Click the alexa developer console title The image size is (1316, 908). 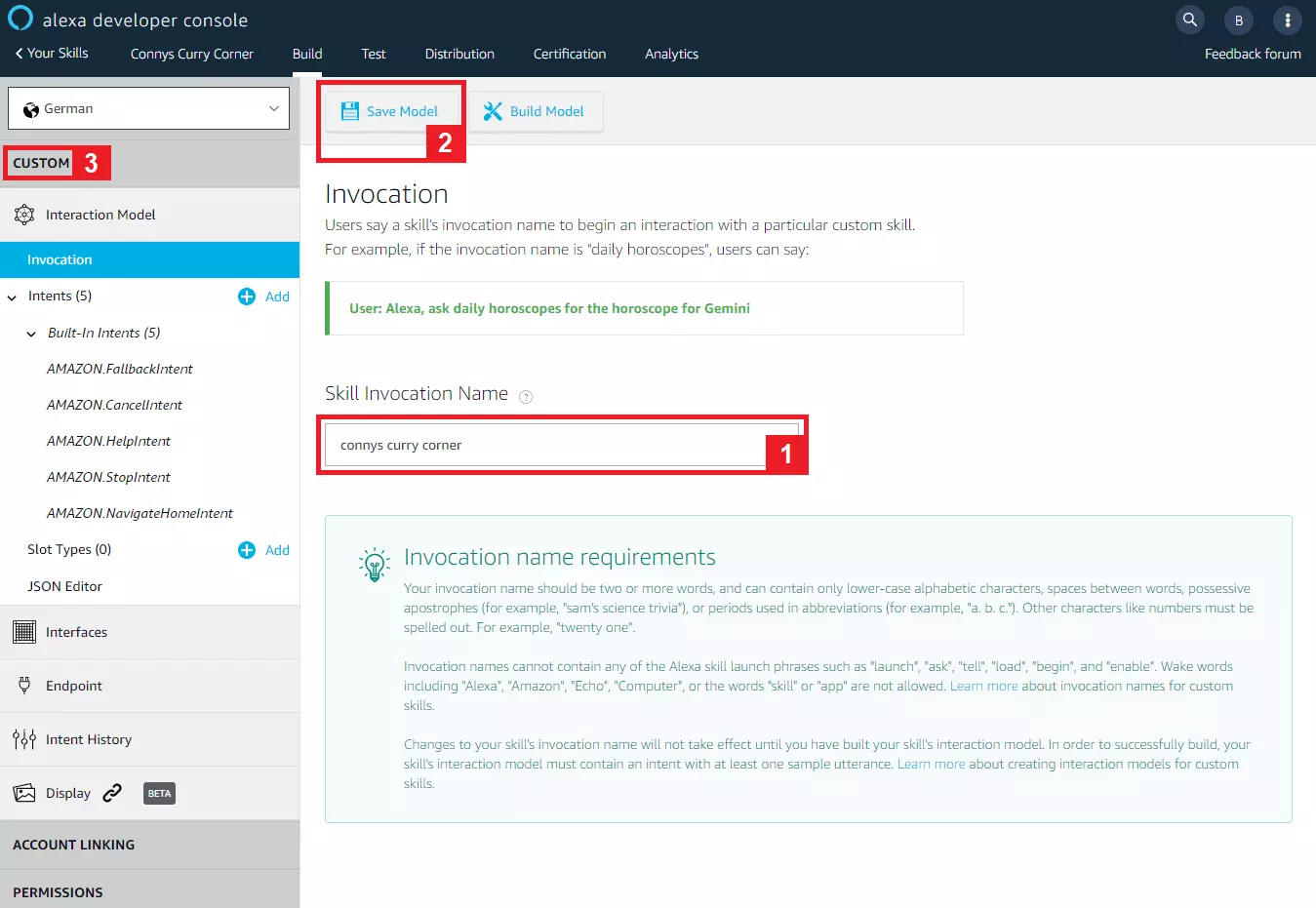click(x=144, y=20)
